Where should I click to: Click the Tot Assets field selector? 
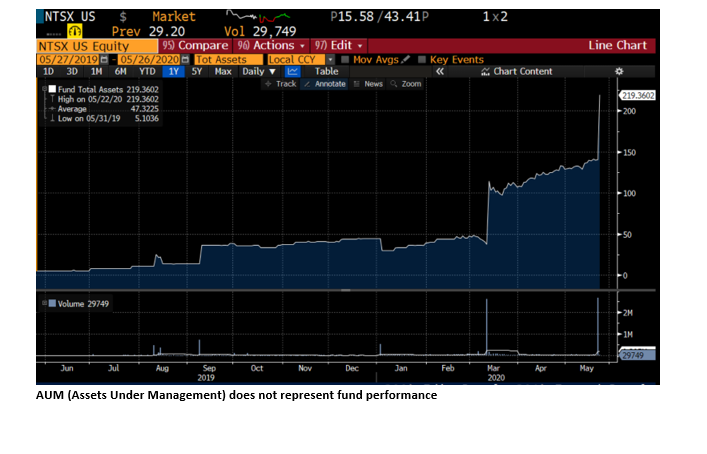point(229,60)
